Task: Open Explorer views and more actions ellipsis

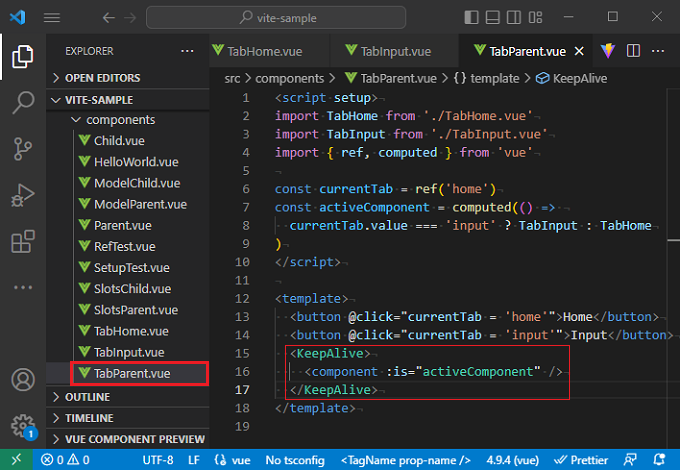Action: tap(187, 51)
